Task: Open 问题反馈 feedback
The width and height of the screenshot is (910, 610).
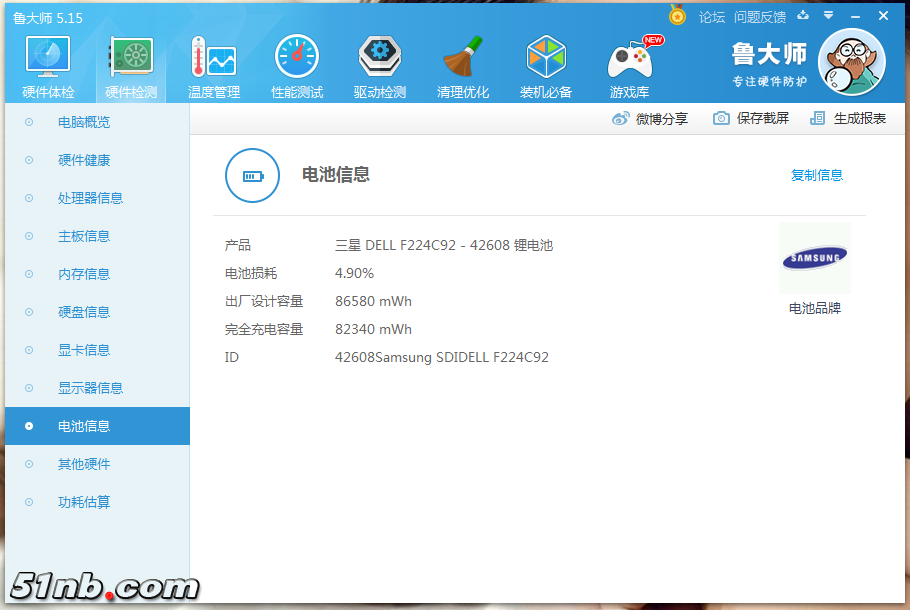Action: coord(760,17)
